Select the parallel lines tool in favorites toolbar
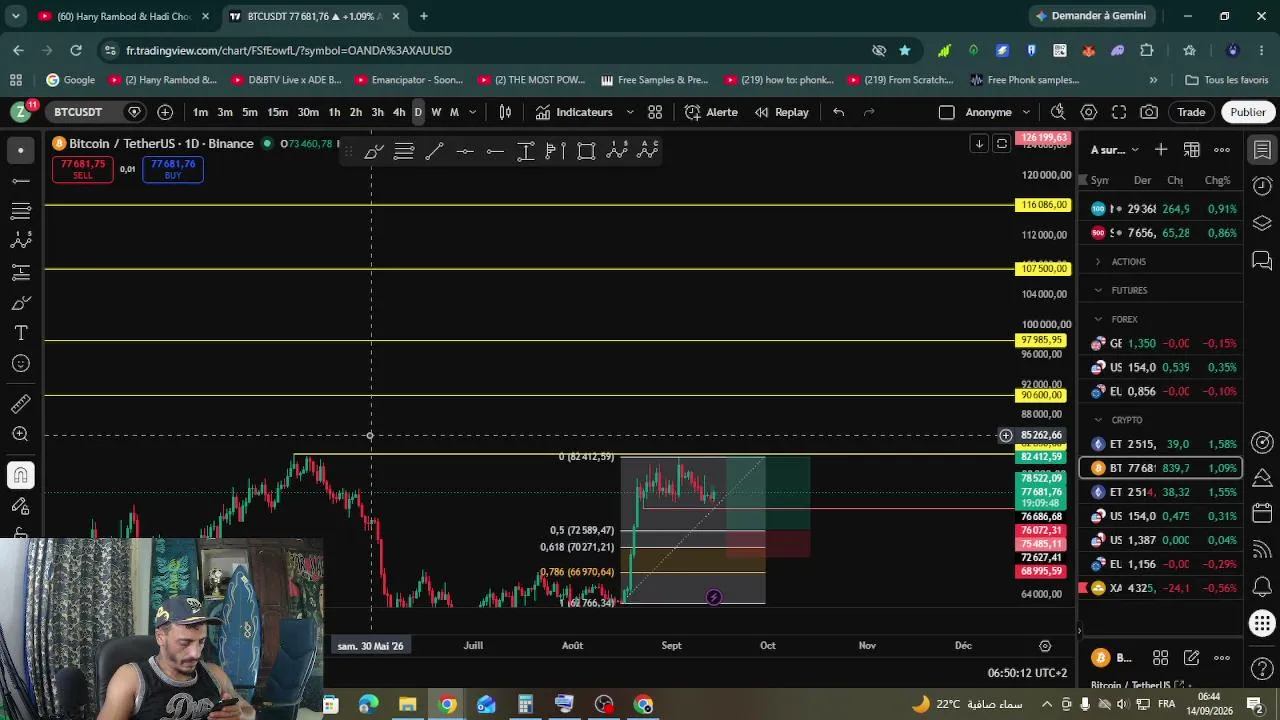 (404, 151)
